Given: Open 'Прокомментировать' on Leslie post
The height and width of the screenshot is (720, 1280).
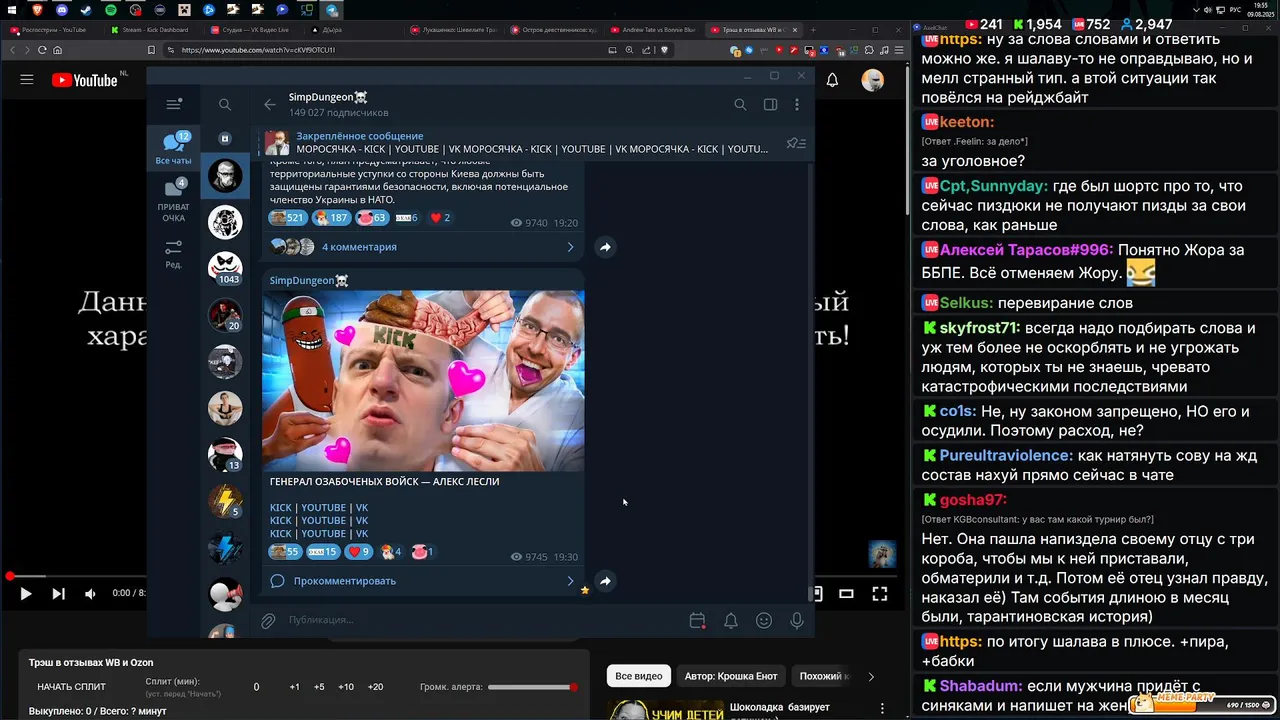Looking at the screenshot, I should (345, 581).
